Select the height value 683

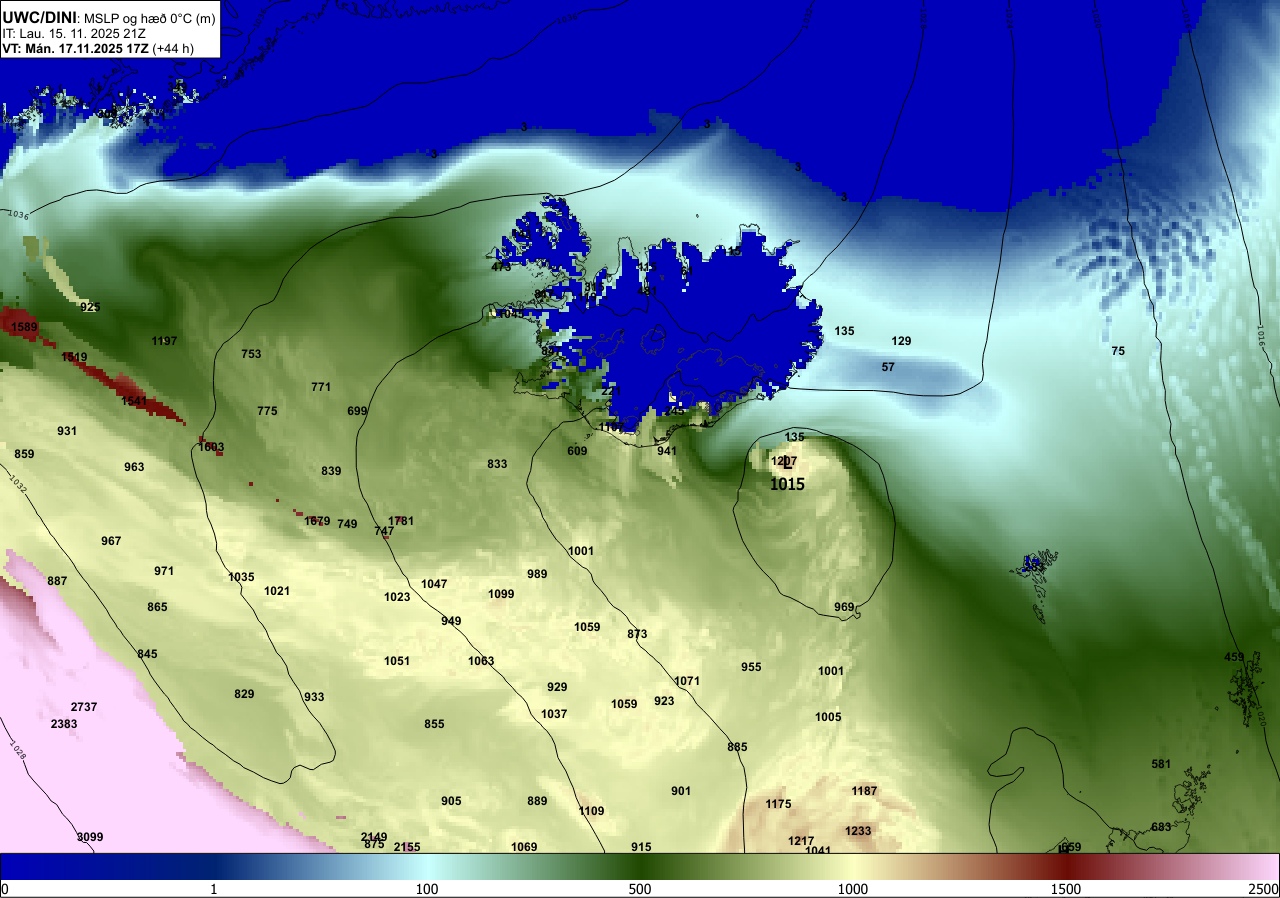tap(1161, 827)
